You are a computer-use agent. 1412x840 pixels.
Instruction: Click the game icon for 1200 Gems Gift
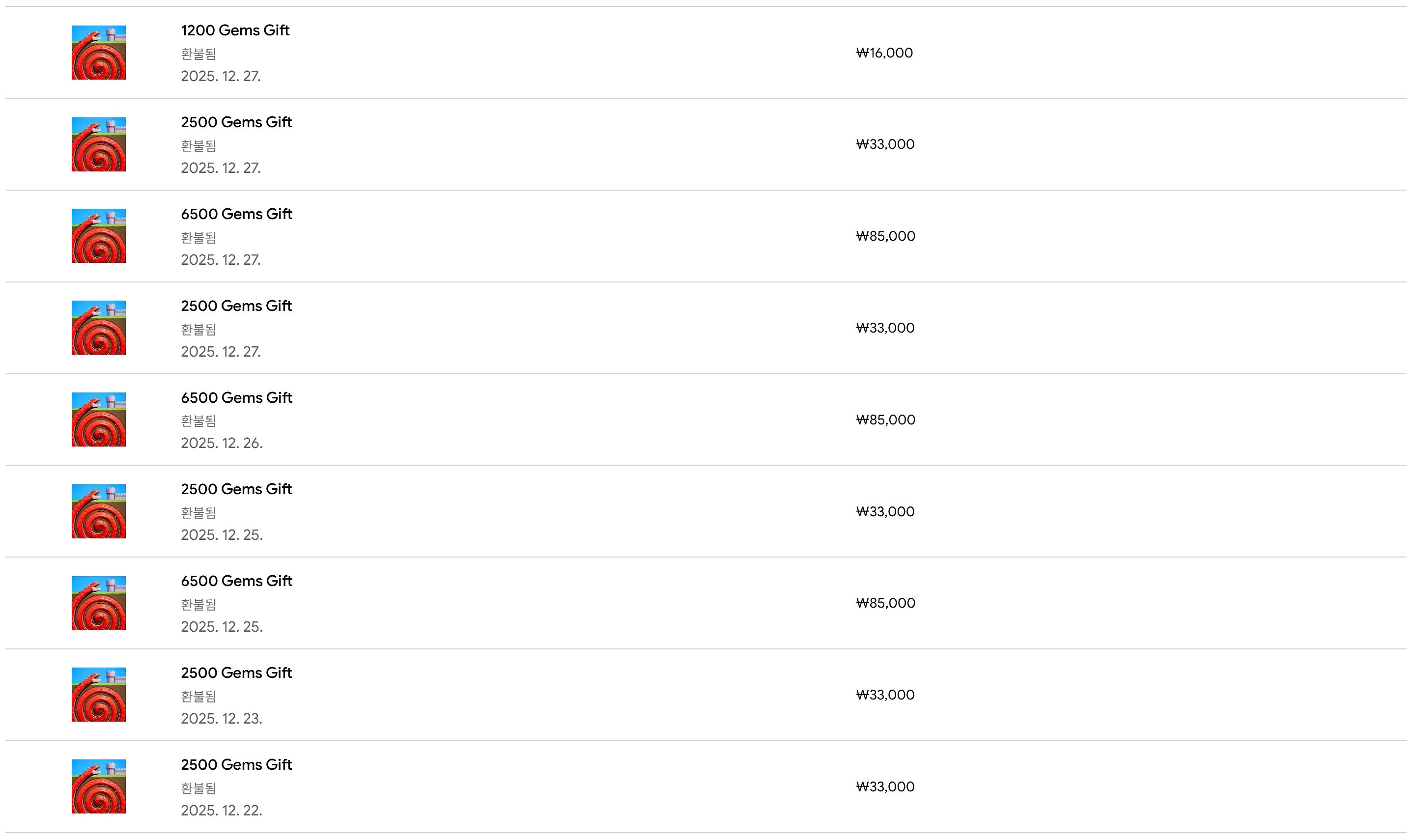(x=98, y=53)
